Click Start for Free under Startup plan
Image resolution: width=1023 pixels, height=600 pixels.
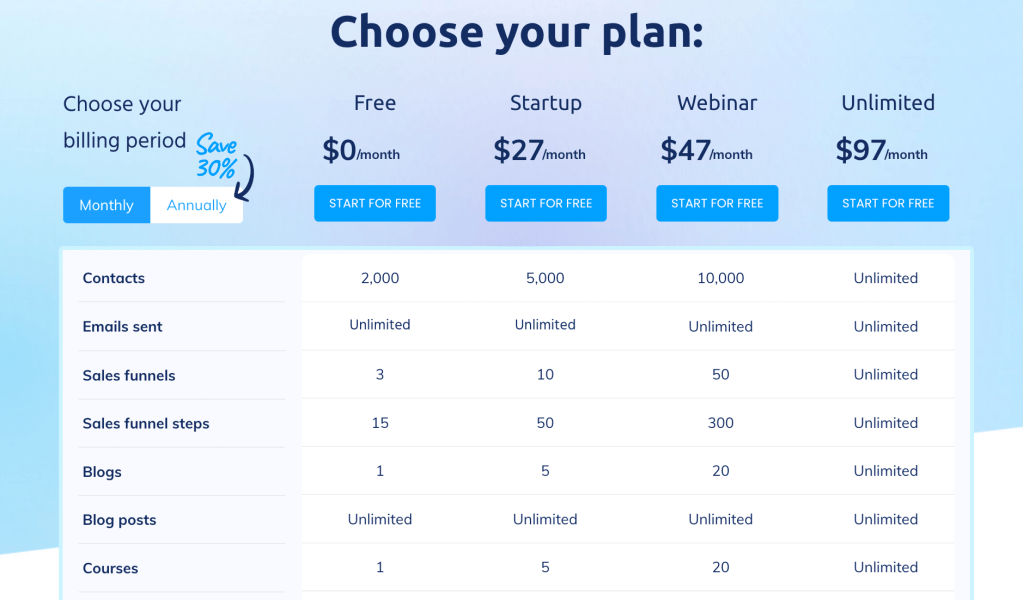point(546,203)
